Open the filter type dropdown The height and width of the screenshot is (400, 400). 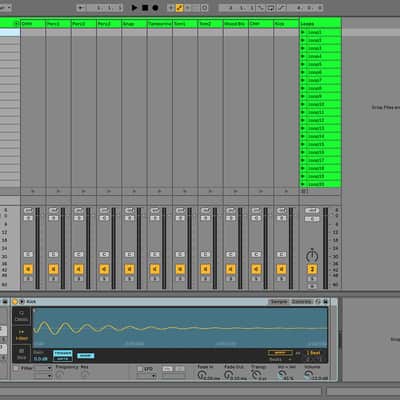[x=43, y=368]
